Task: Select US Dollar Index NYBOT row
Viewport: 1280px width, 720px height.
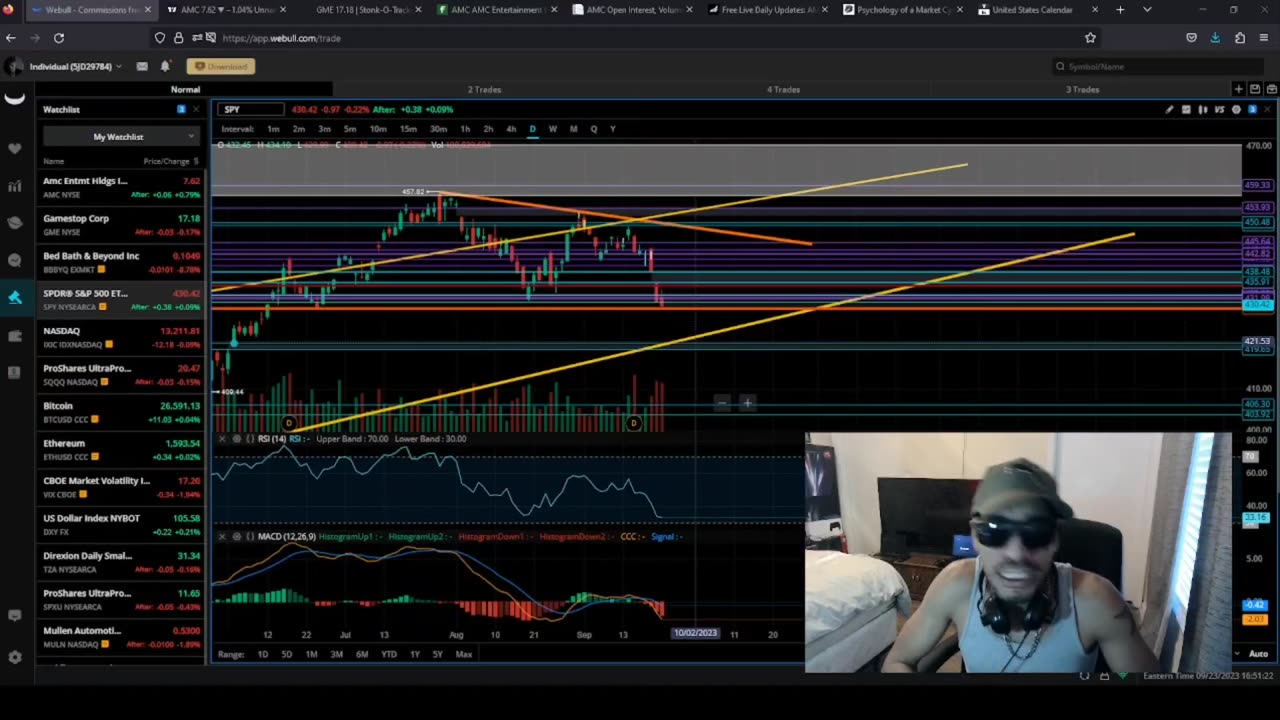Action: (121, 525)
